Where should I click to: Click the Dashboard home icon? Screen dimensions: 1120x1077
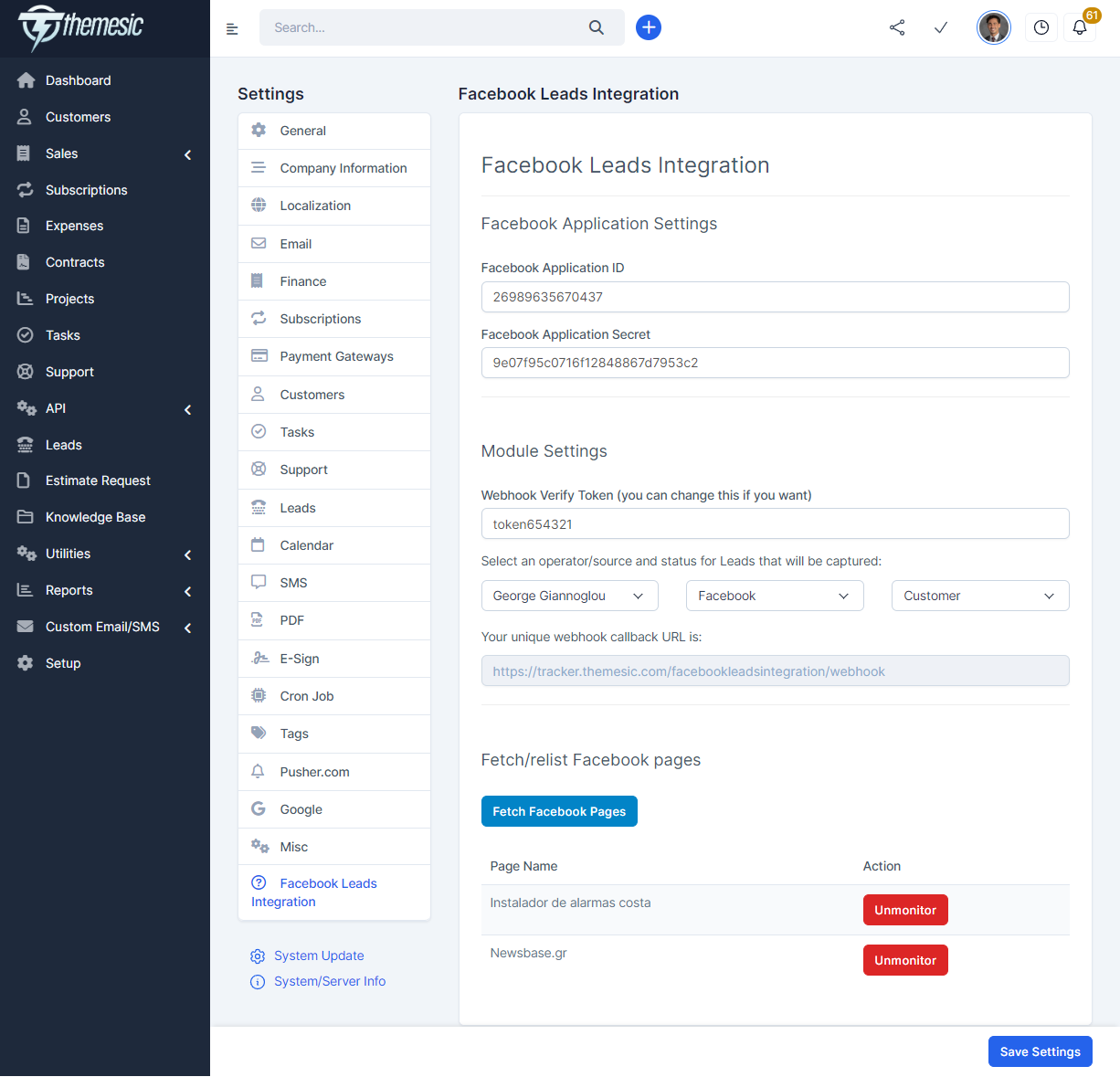click(x=26, y=80)
